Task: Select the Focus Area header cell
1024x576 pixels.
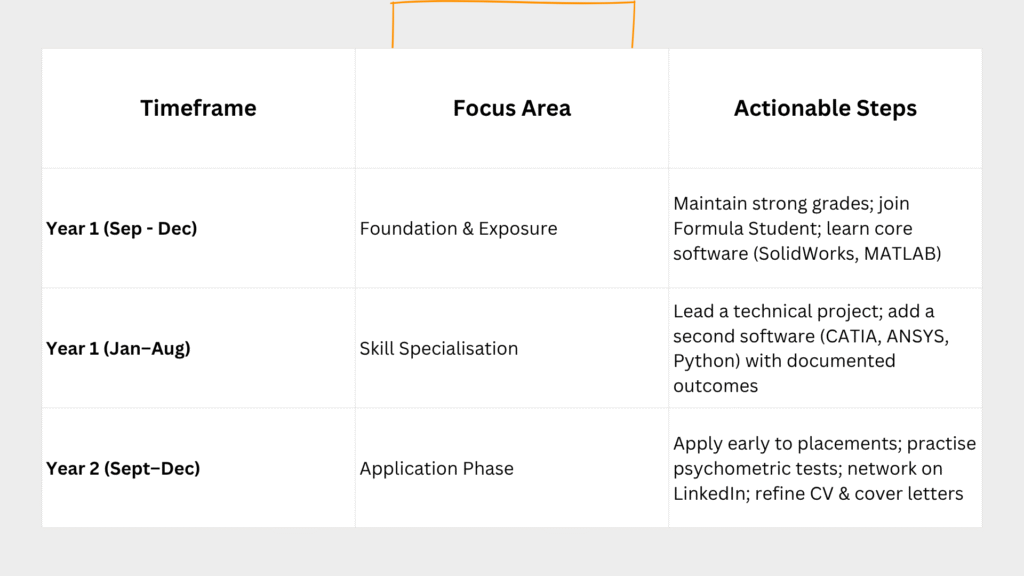Action: pos(511,108)
